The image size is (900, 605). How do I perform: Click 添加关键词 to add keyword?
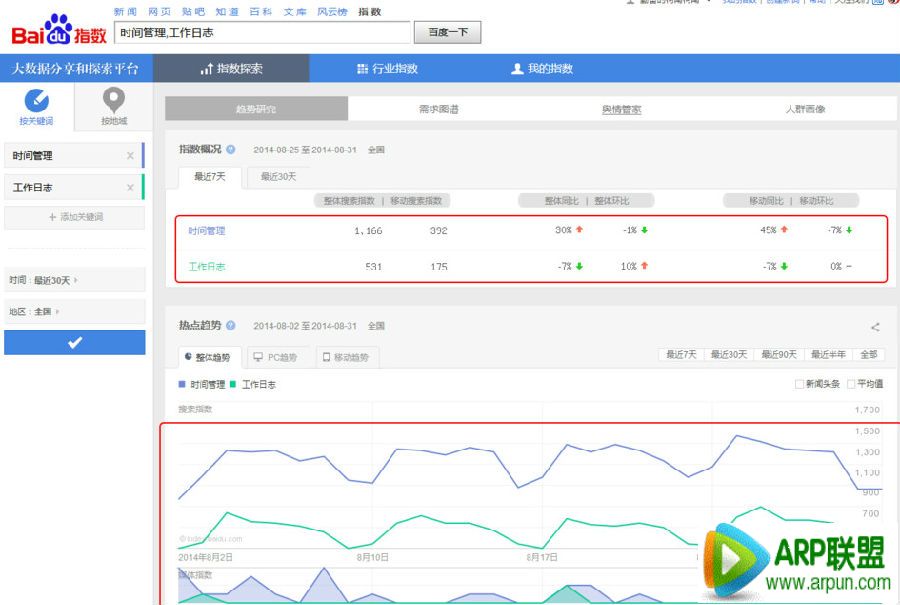(75, 217)
